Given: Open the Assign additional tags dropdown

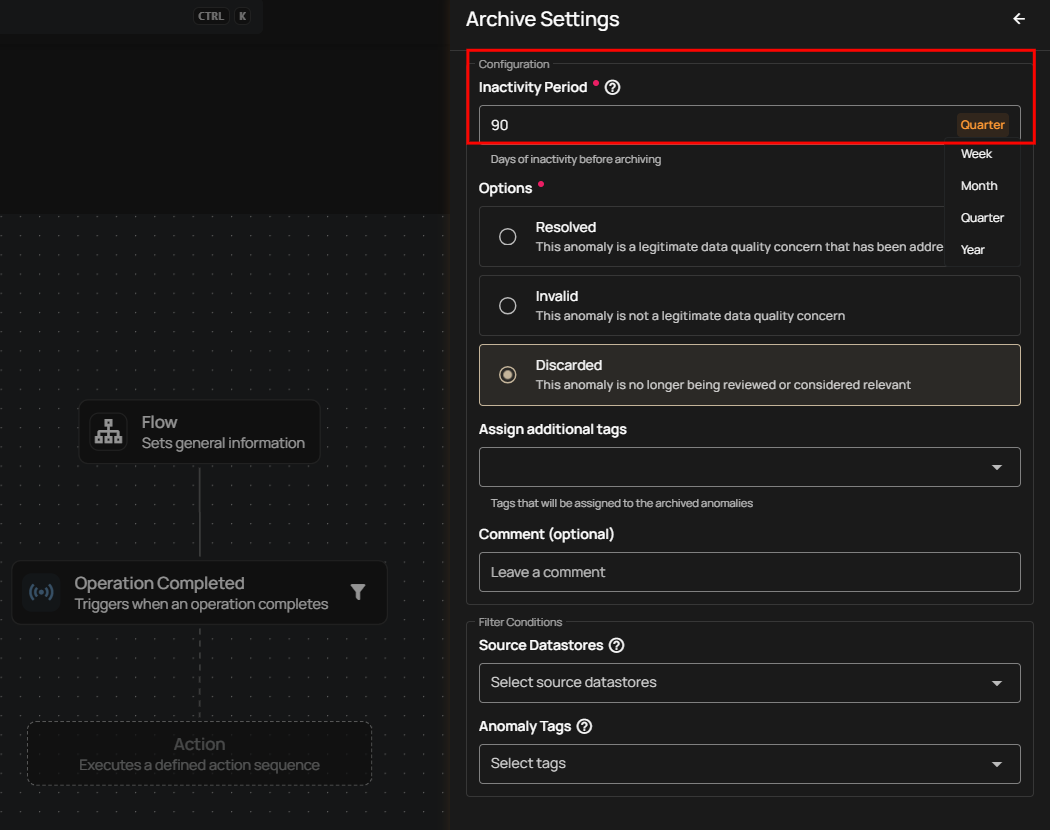Looking at the screenshot, I should [x=749, y=467].
